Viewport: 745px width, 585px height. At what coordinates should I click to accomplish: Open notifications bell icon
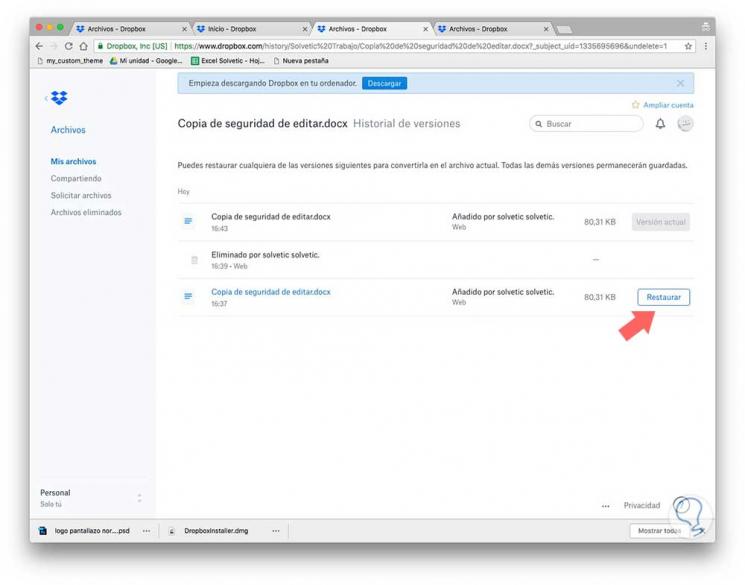[x=660, y=124]
